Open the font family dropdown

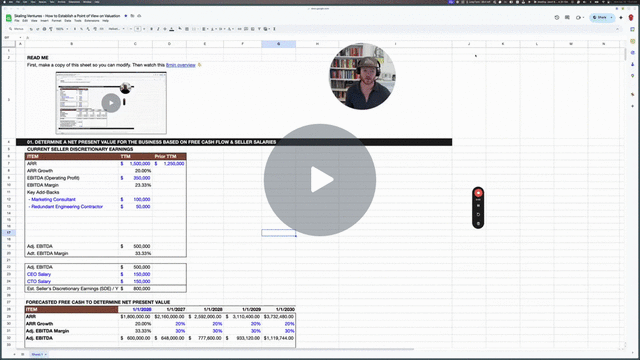click(x=116, y=29)
